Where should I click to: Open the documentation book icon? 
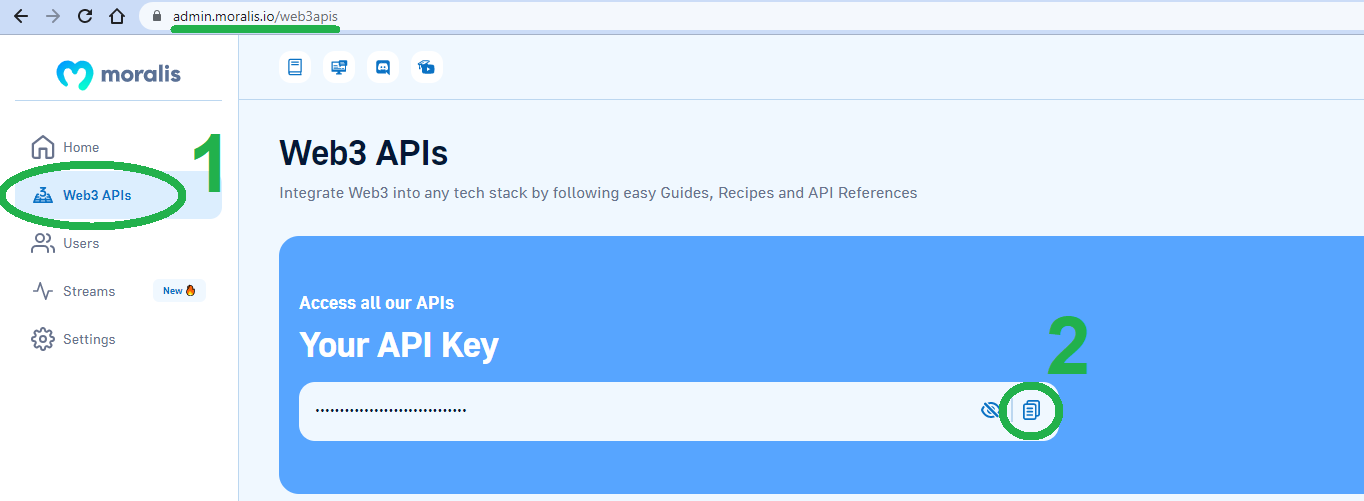tap(294, 67)
